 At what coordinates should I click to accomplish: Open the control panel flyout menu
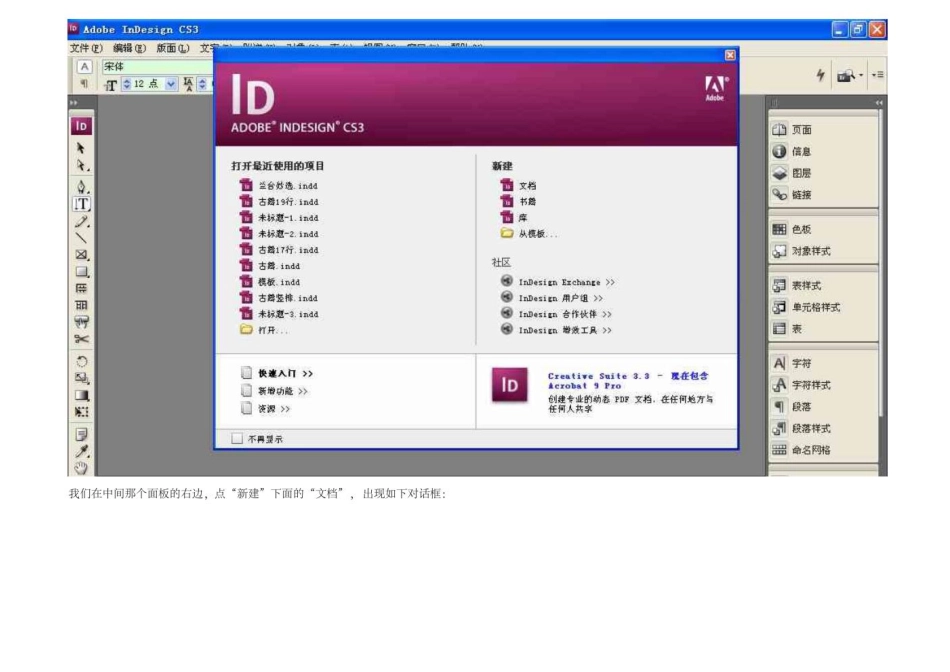click(877, 75)
